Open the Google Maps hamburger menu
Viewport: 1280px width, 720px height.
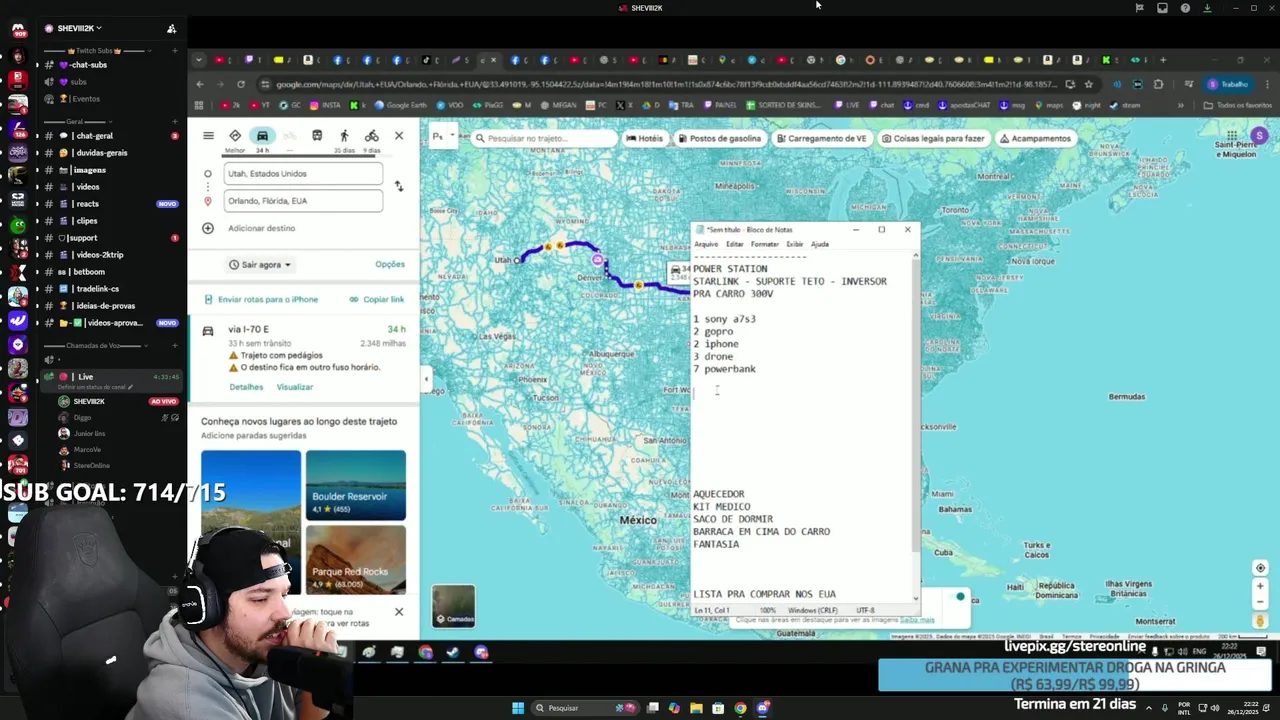click(x=208, y=136)
